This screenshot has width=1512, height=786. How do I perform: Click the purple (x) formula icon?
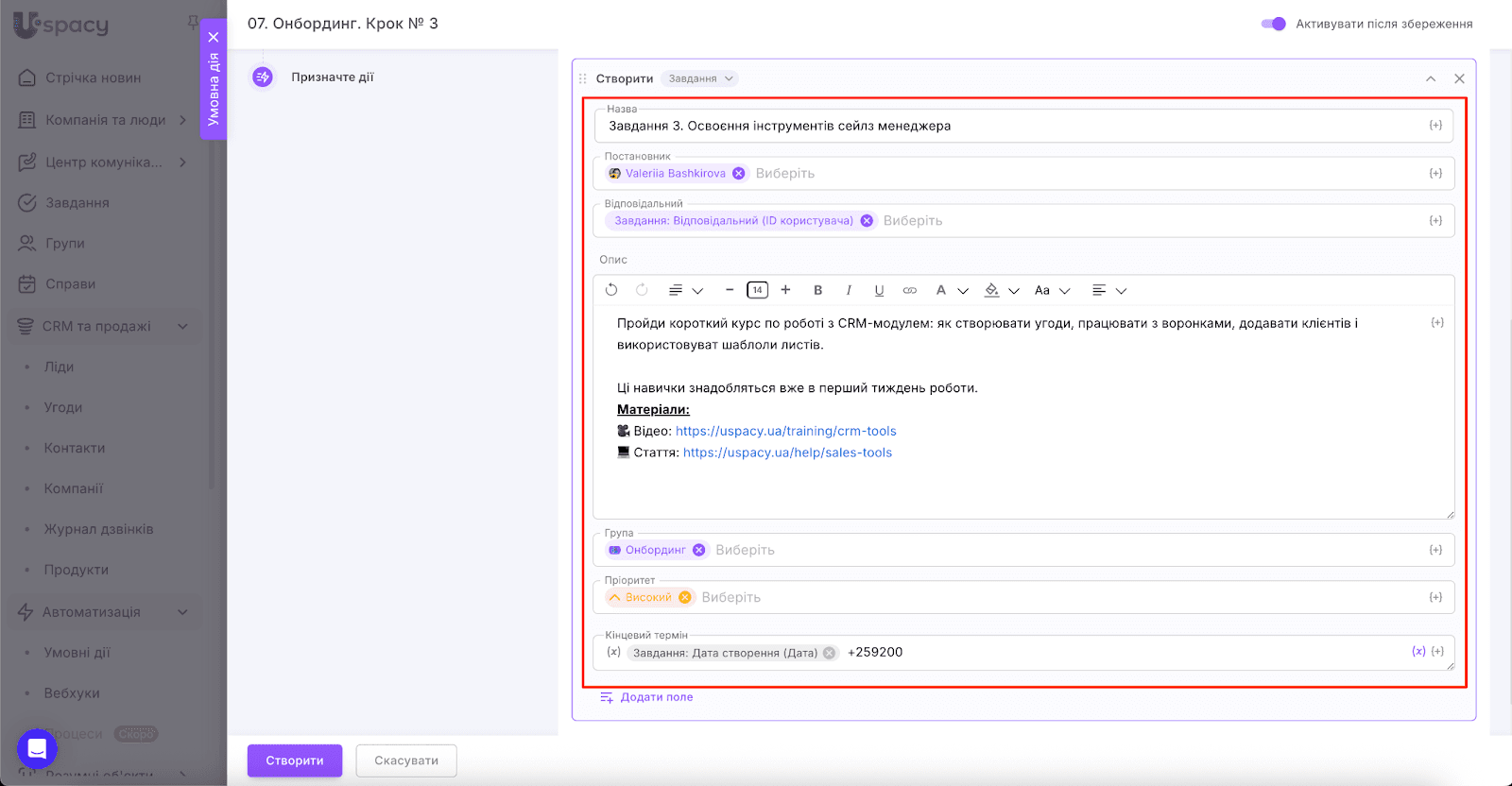[1418, 651]
